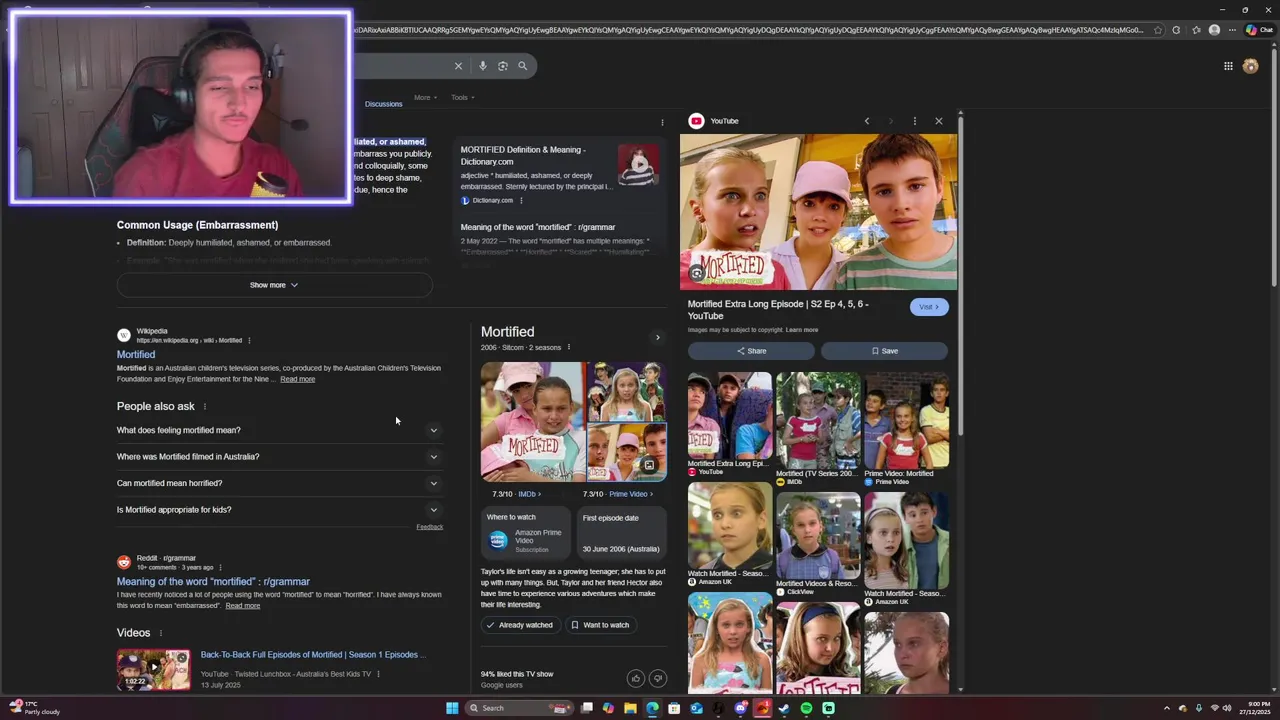
Task: Open more options in the image preview header
Action: (914, 121)
